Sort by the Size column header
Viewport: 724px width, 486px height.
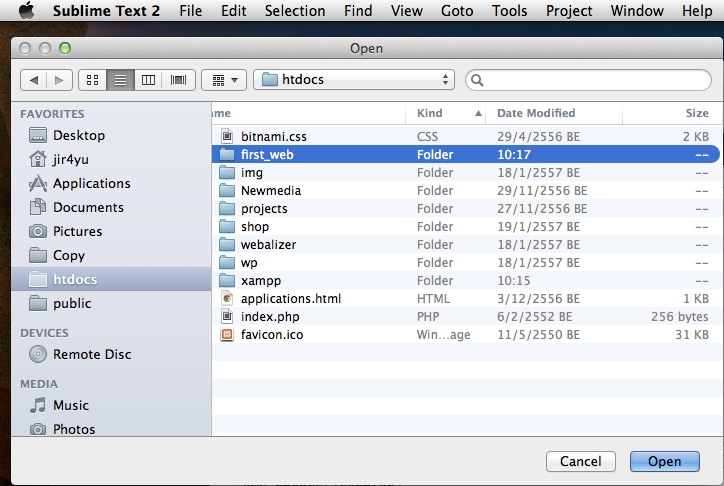[x=673, y=113]
